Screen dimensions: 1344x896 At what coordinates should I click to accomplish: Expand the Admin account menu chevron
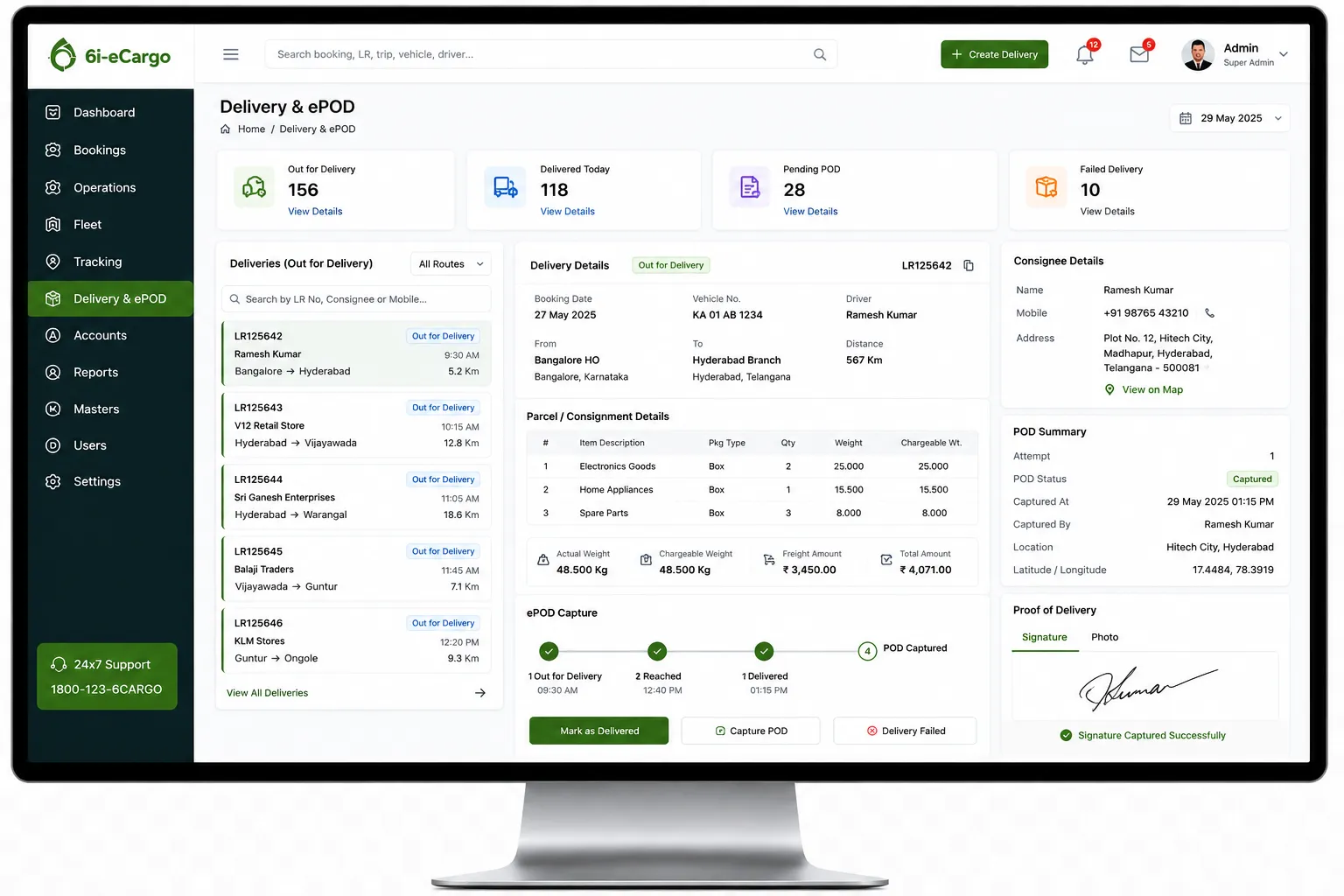click(x=1284, y=54)
